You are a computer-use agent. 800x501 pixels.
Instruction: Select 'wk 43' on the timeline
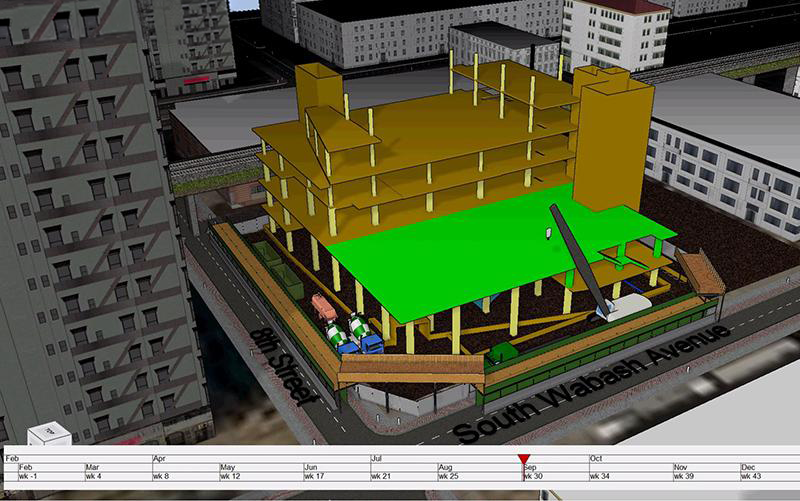point(751,477)
